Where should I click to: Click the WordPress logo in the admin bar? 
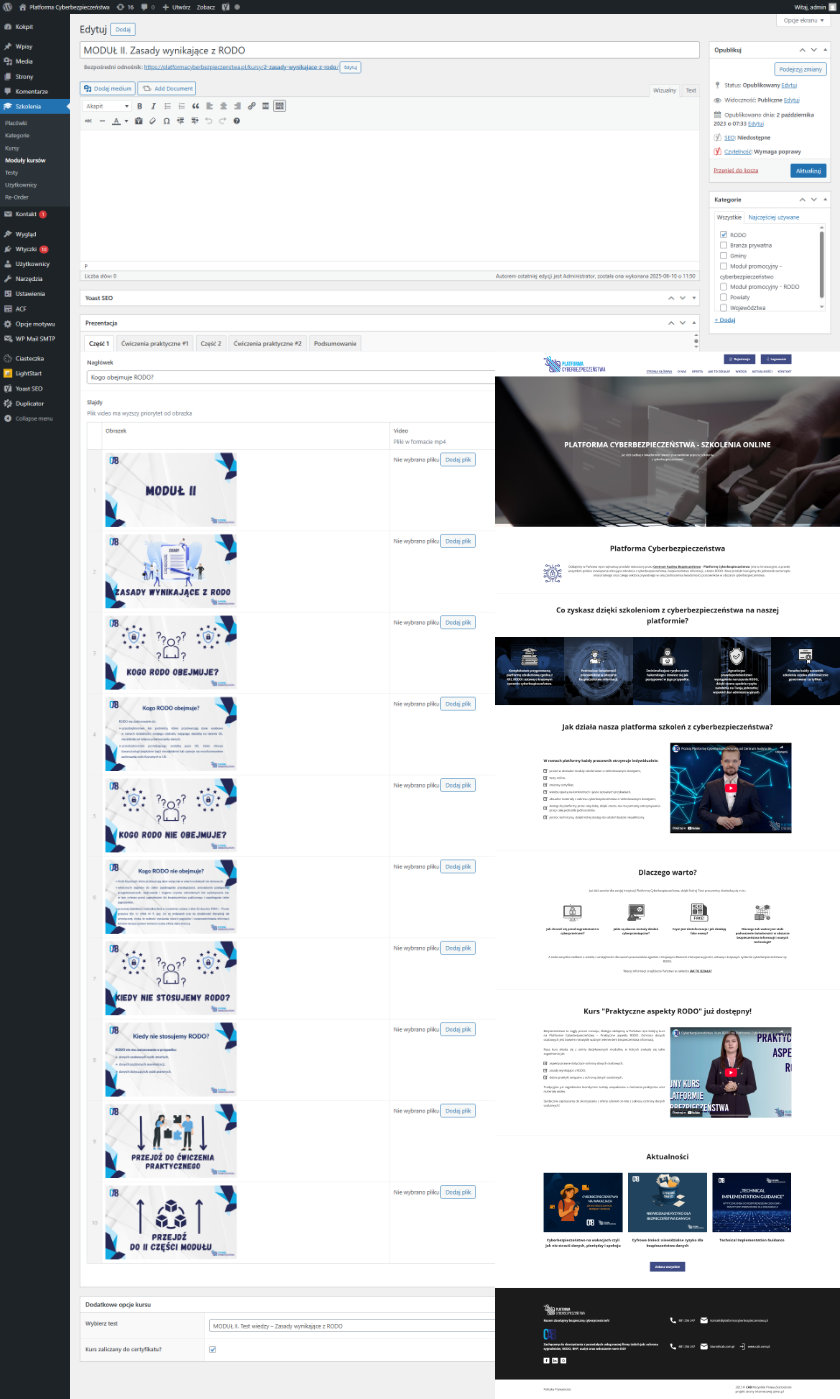point(8,6)
